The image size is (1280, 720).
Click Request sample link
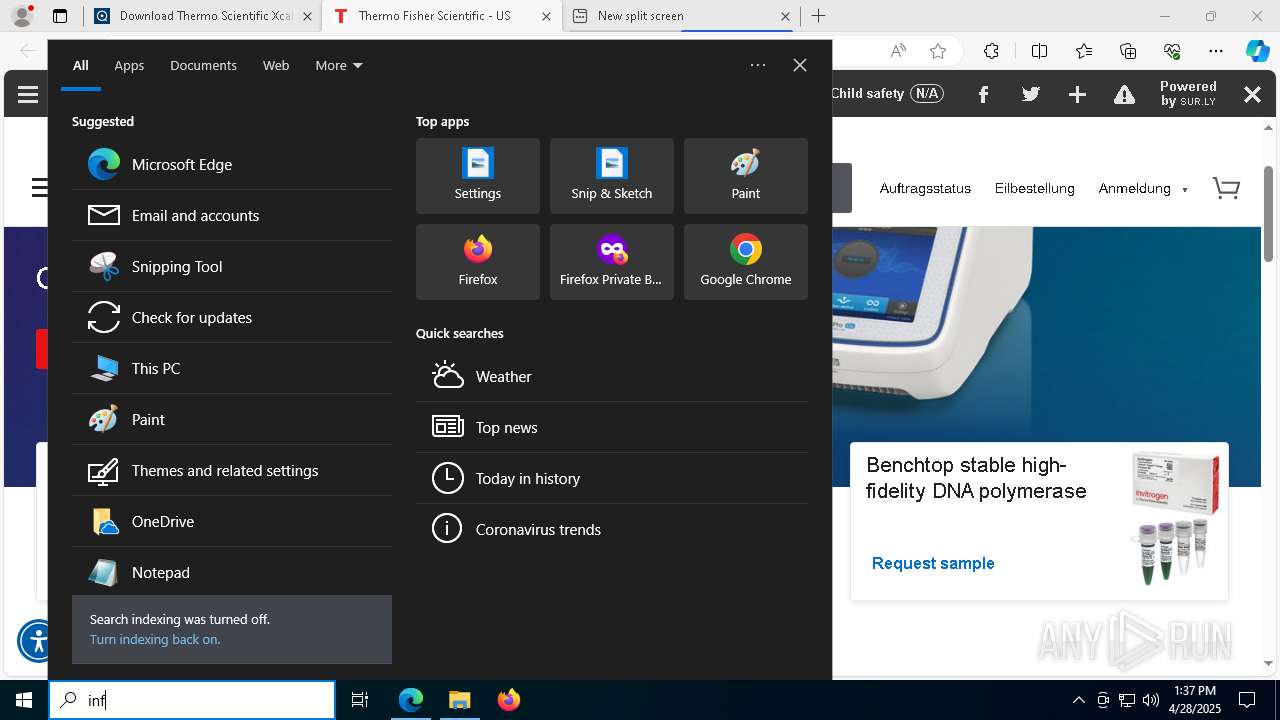pyautogui.click(x=933, y=563)
